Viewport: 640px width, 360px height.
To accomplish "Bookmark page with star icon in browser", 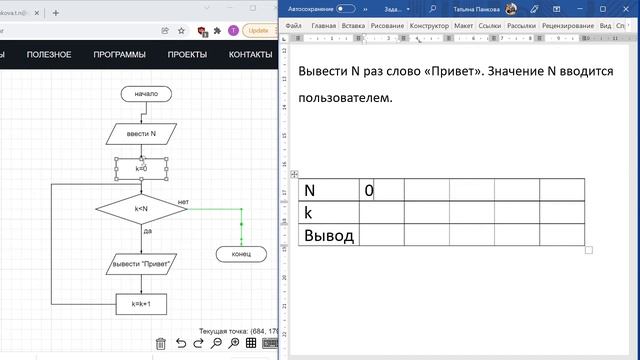I will point(181,31).
